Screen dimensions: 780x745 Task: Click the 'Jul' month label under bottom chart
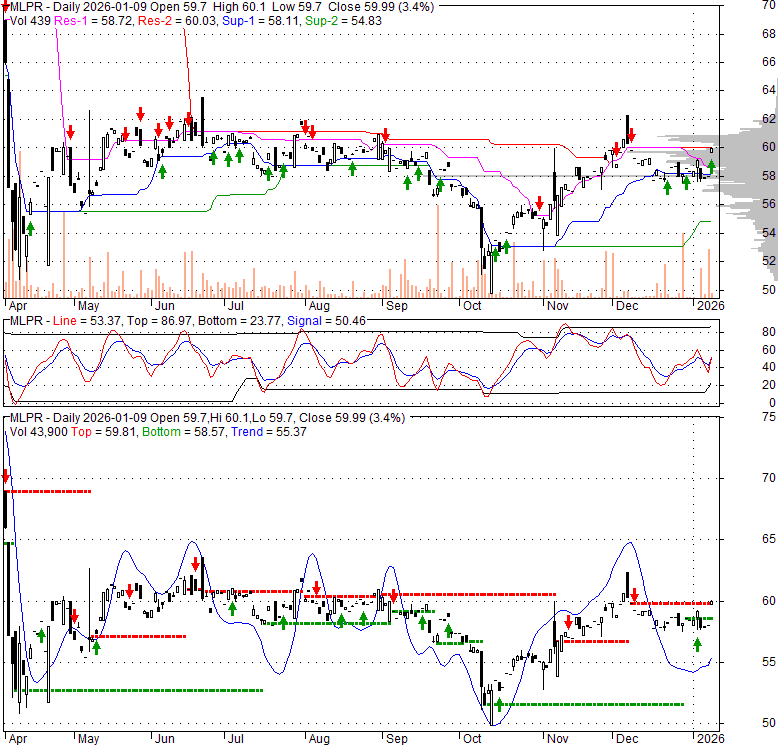pos(235,739)
